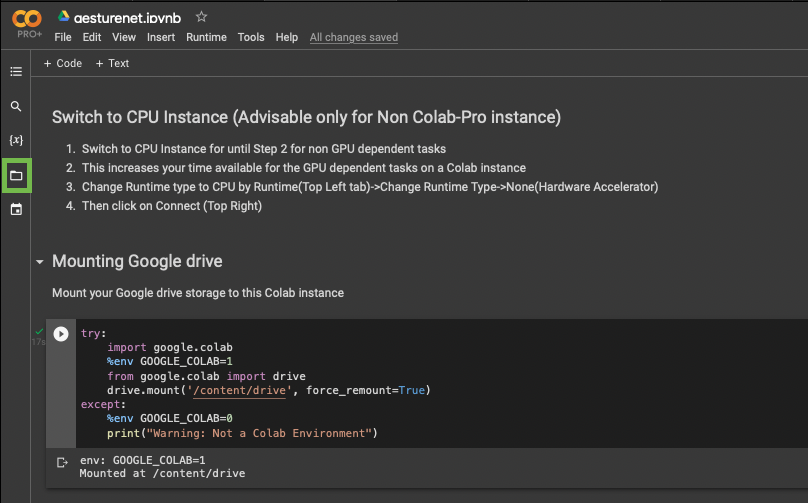The height and width of the screenshot is (503, 808).
Task: Open the Tools menu
Action: tap(251, 37)
